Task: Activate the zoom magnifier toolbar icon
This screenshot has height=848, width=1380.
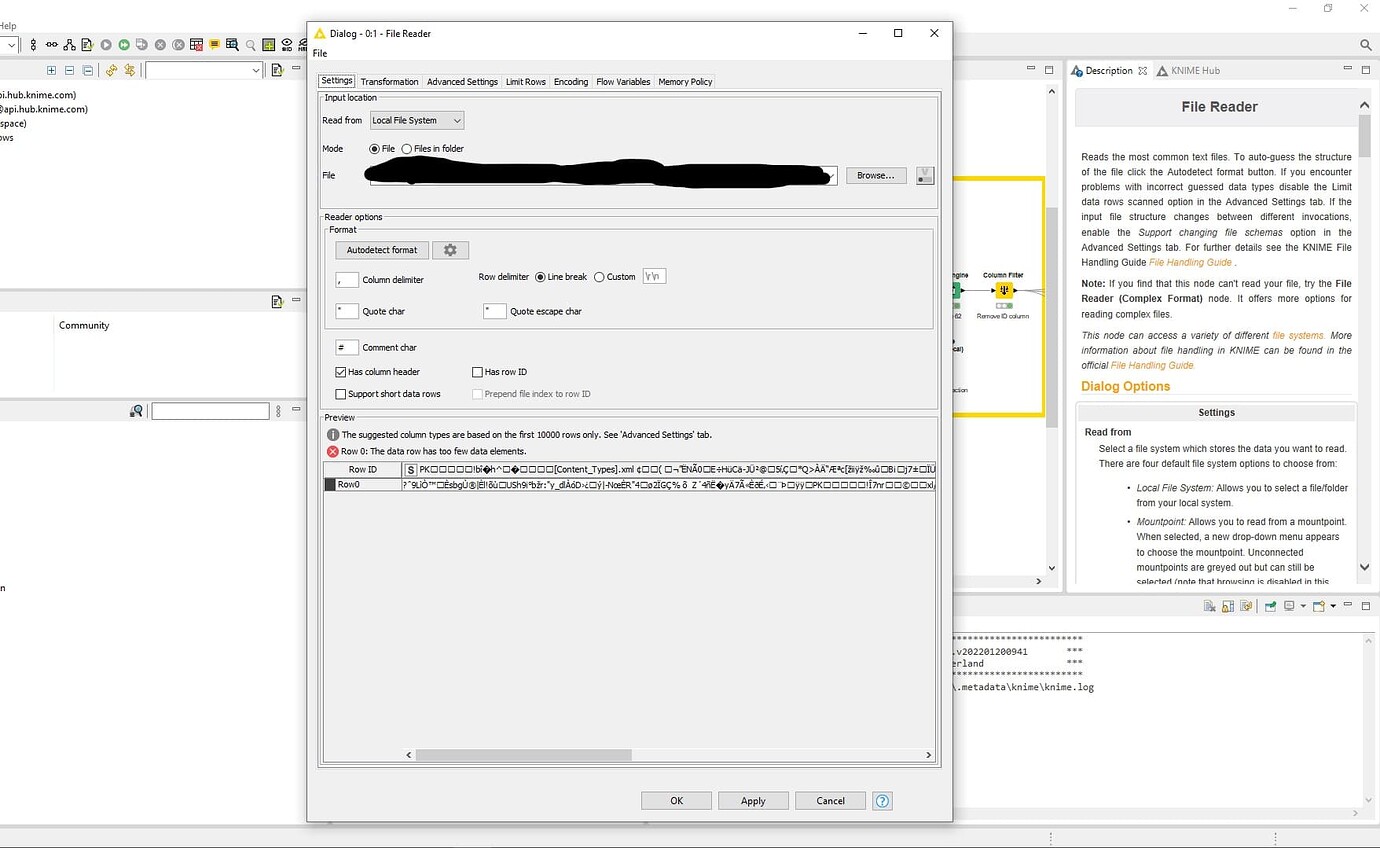Action: (250, 44)
